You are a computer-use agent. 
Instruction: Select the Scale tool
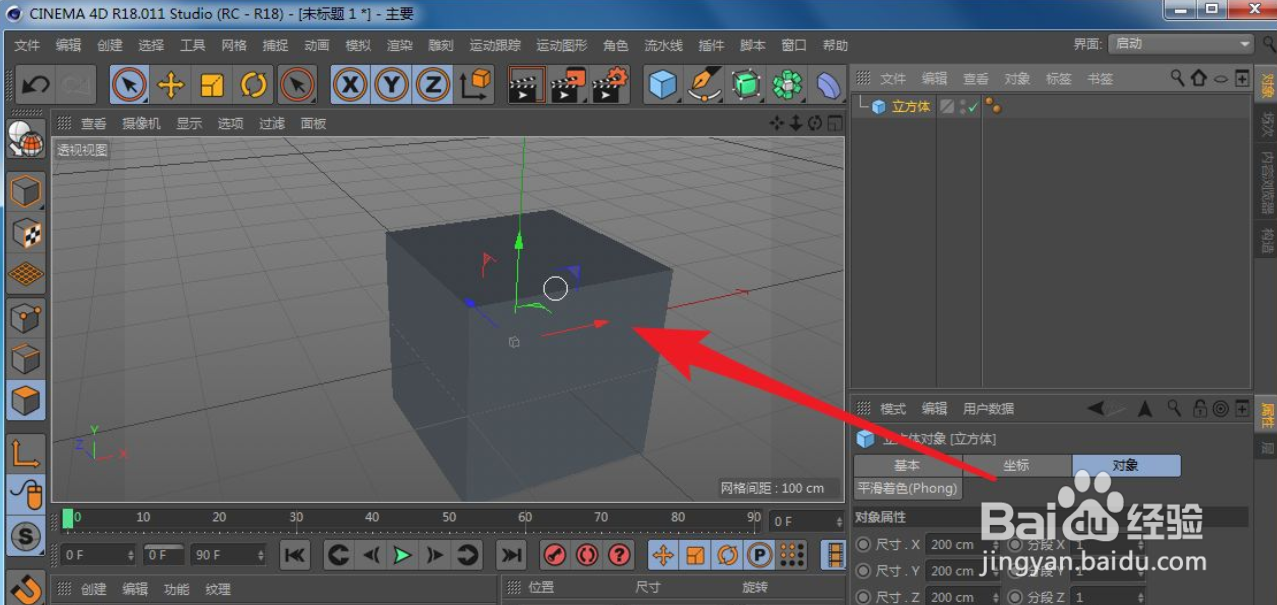[x=212, y=84]
